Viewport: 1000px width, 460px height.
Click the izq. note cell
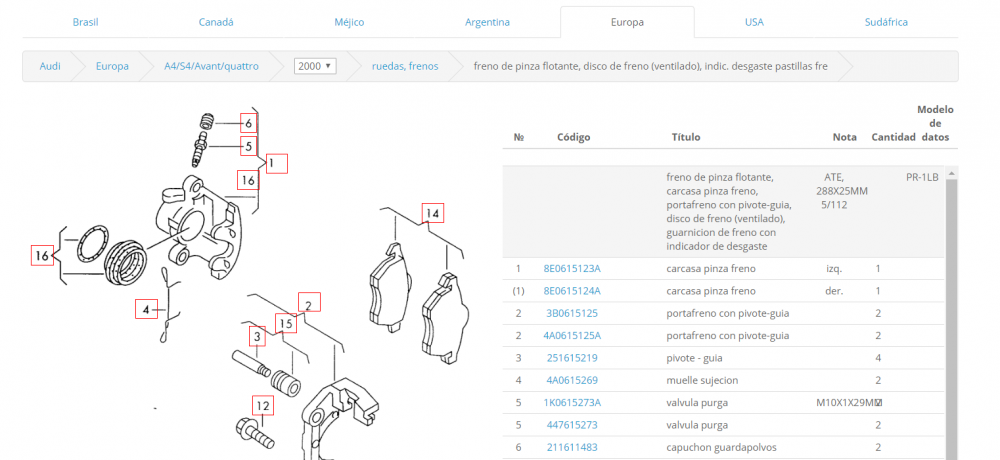click(834, 269)
